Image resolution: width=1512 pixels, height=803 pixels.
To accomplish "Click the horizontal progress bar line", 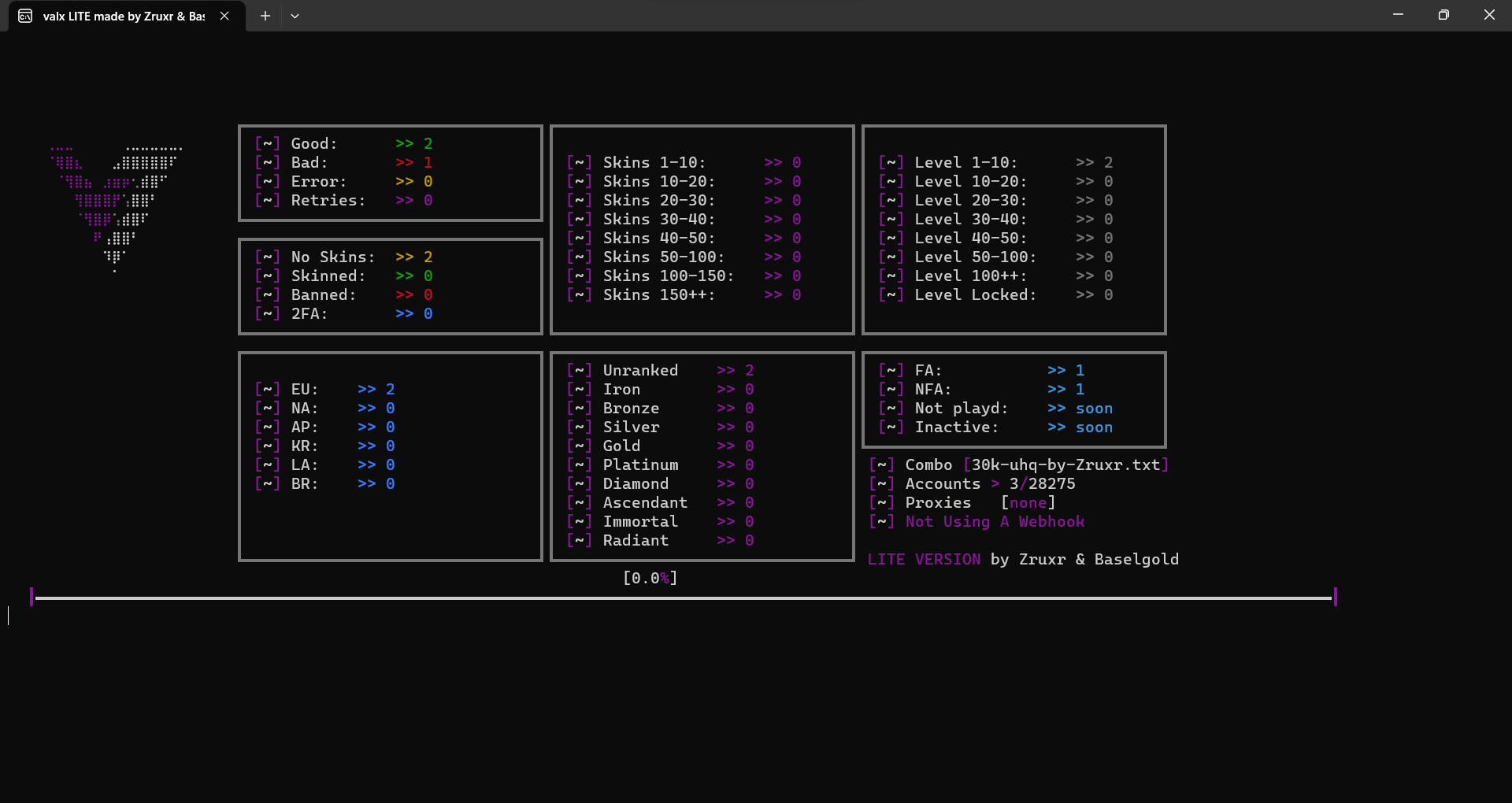I will (684, 598).
